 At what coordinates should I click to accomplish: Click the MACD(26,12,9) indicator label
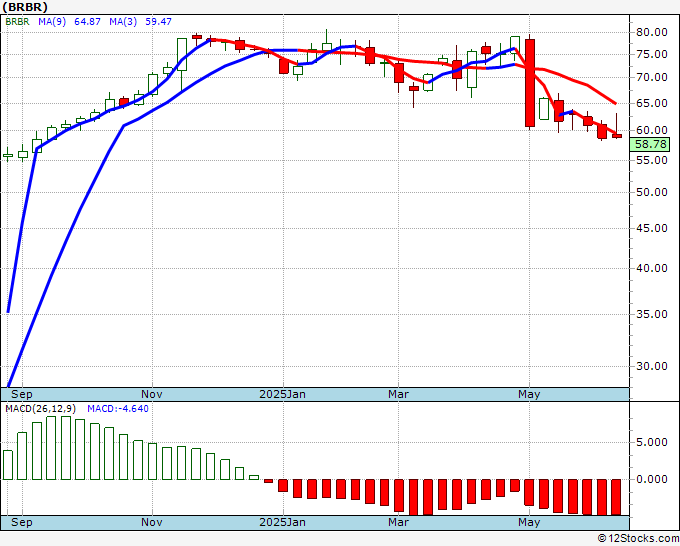(41, 409)
